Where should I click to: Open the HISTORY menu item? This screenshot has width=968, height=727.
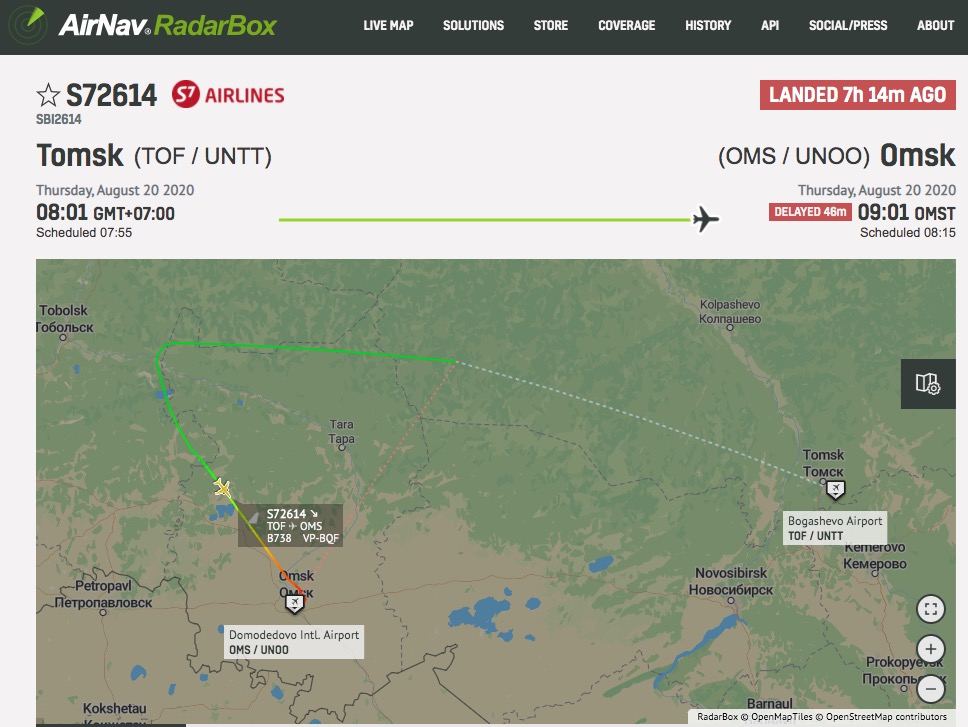click(708, 25)
